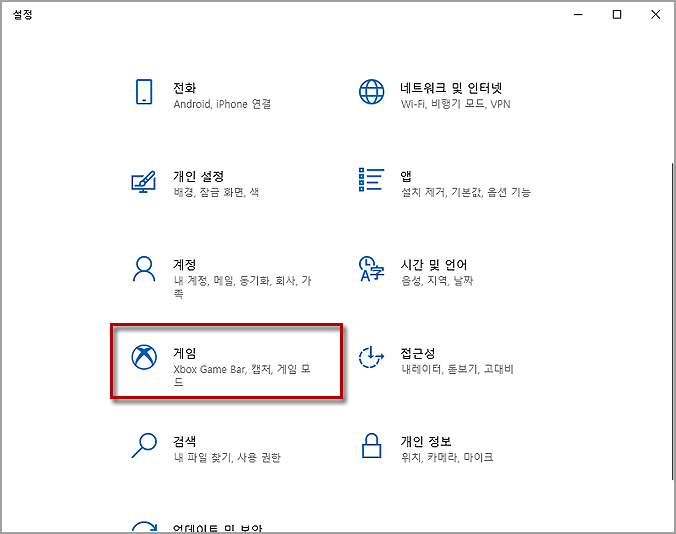Click the personalization (개인 설정) monitor icon
This screenshot has height=534, width=676.
click(x=143, y=182)
